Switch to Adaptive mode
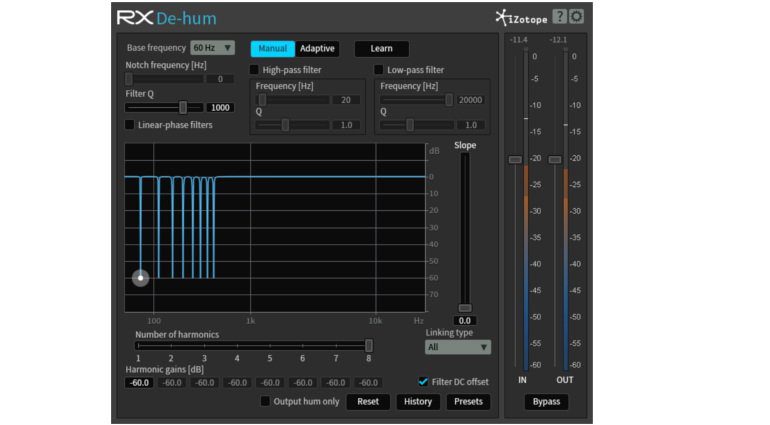The width and height of the screenshot is (770, 425). click(317, 49)
